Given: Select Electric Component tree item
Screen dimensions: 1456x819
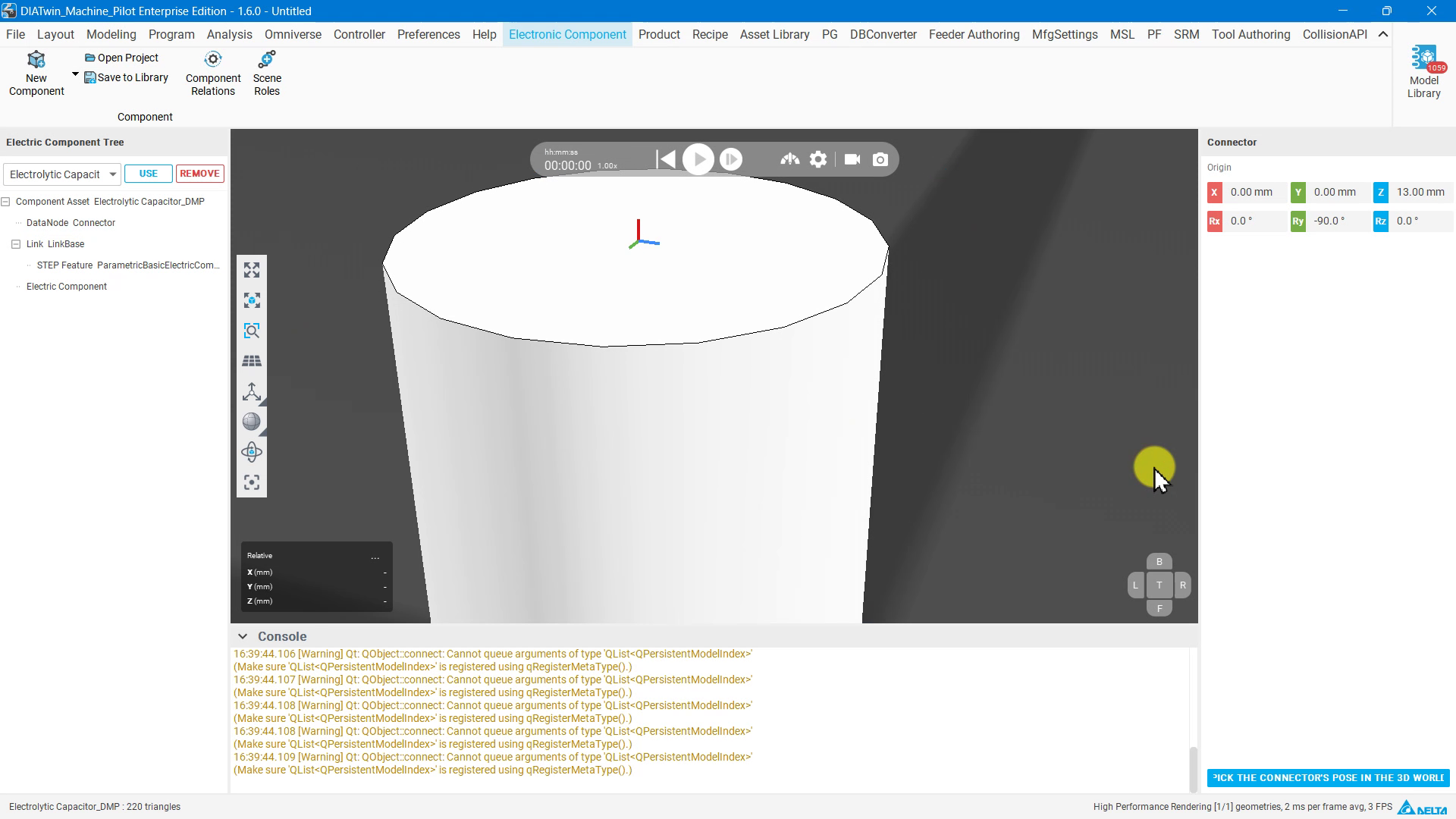Looking at the screenshot, I should (67, 287).
